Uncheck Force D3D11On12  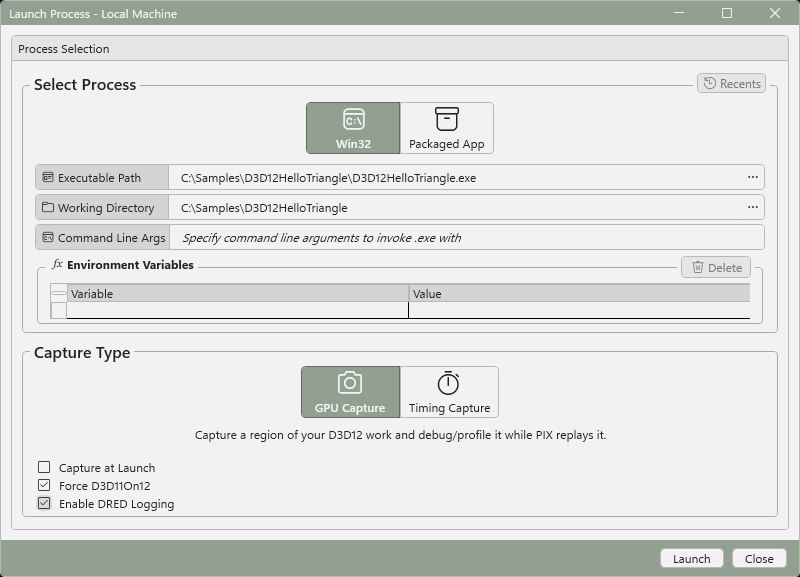[x=44, y=485]
